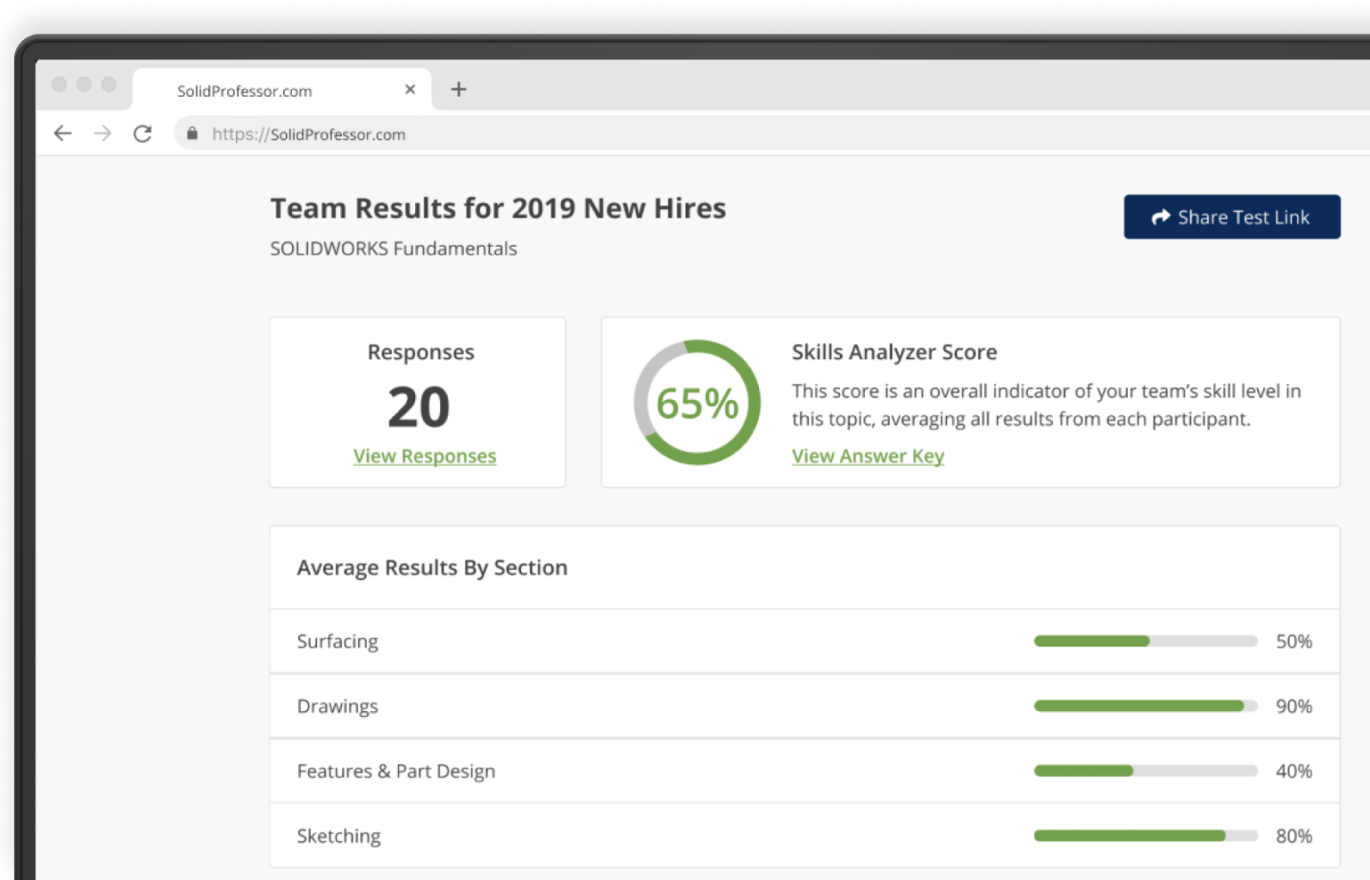Reload the page with refresh icon
This screenshot has height=880, width=1370.
click(x=143, y=134)
